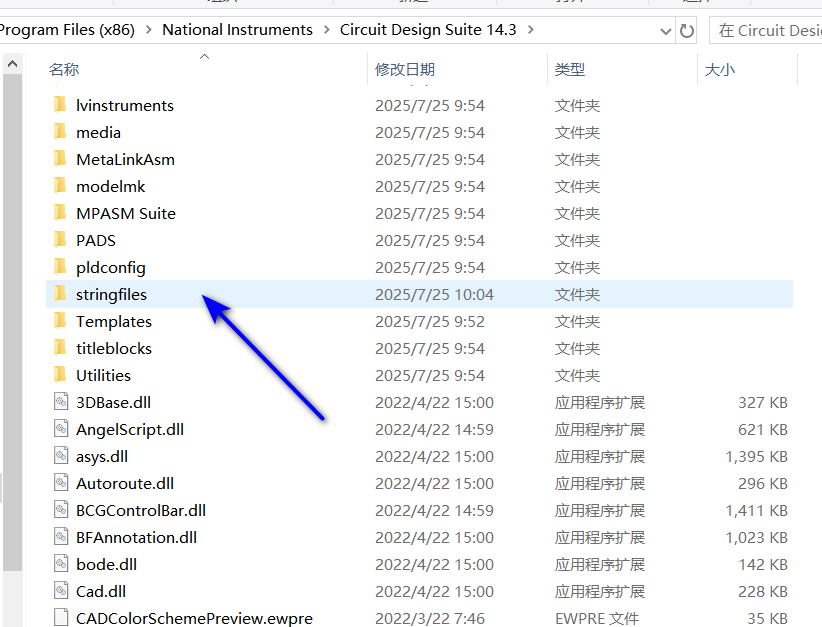Viewport: 822px width, 627px height.
Task: Click the search box for Circuit Design Suite
Action: click(x=765, y=30)
